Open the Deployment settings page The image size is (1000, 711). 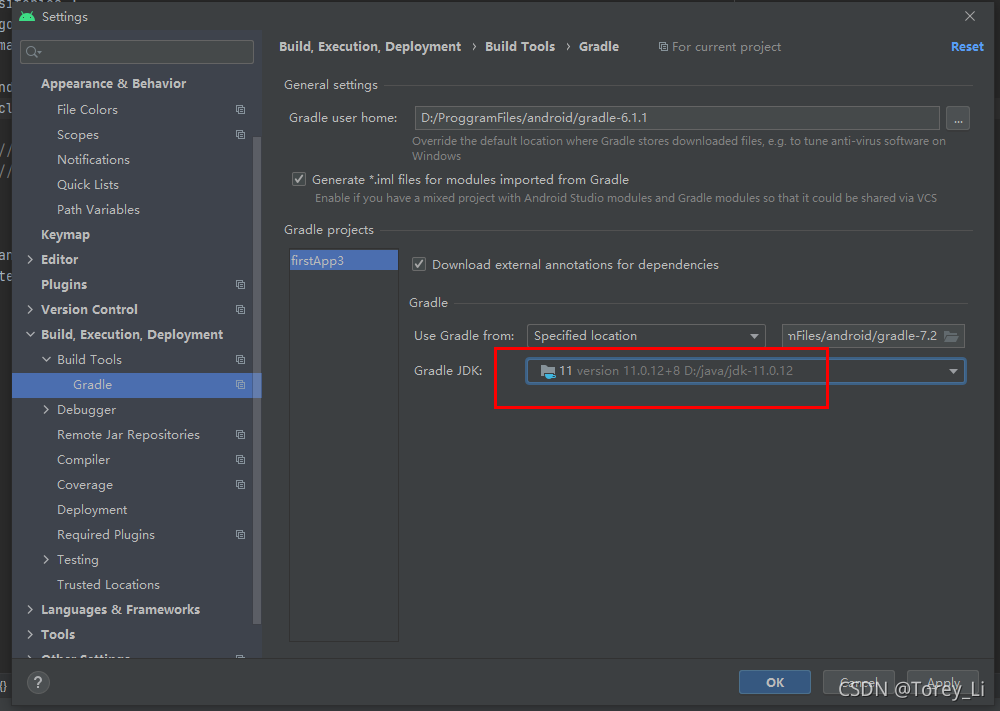(92, 509)
